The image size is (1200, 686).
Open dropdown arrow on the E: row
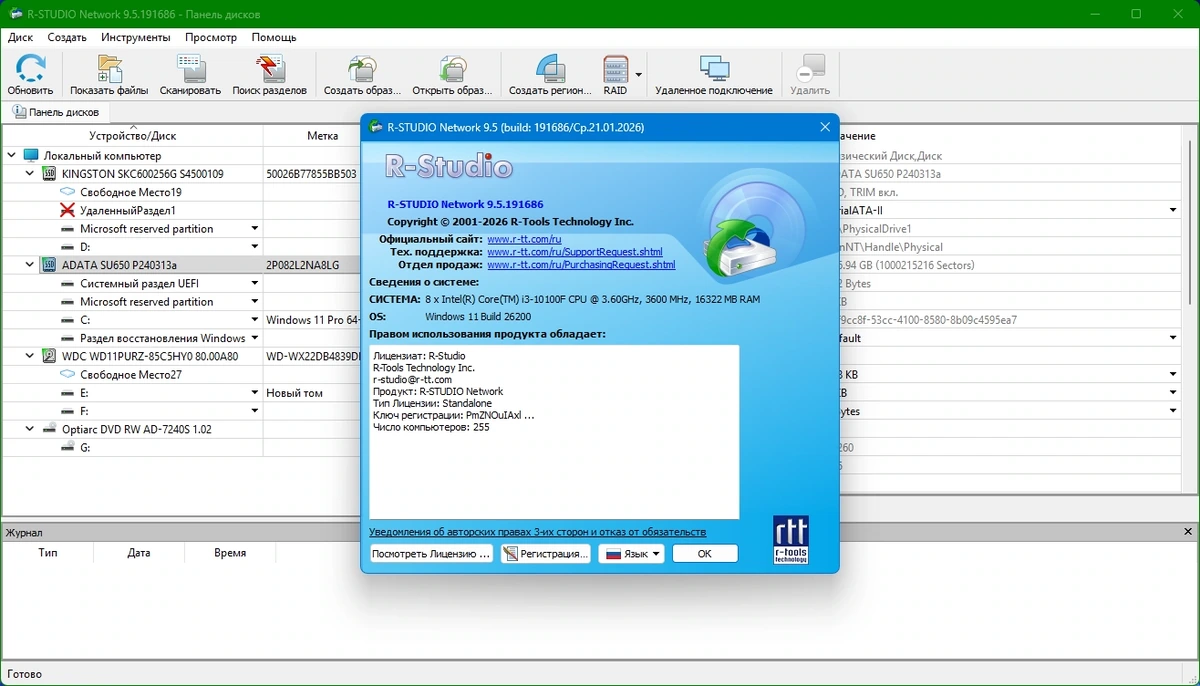coord(255,393)
